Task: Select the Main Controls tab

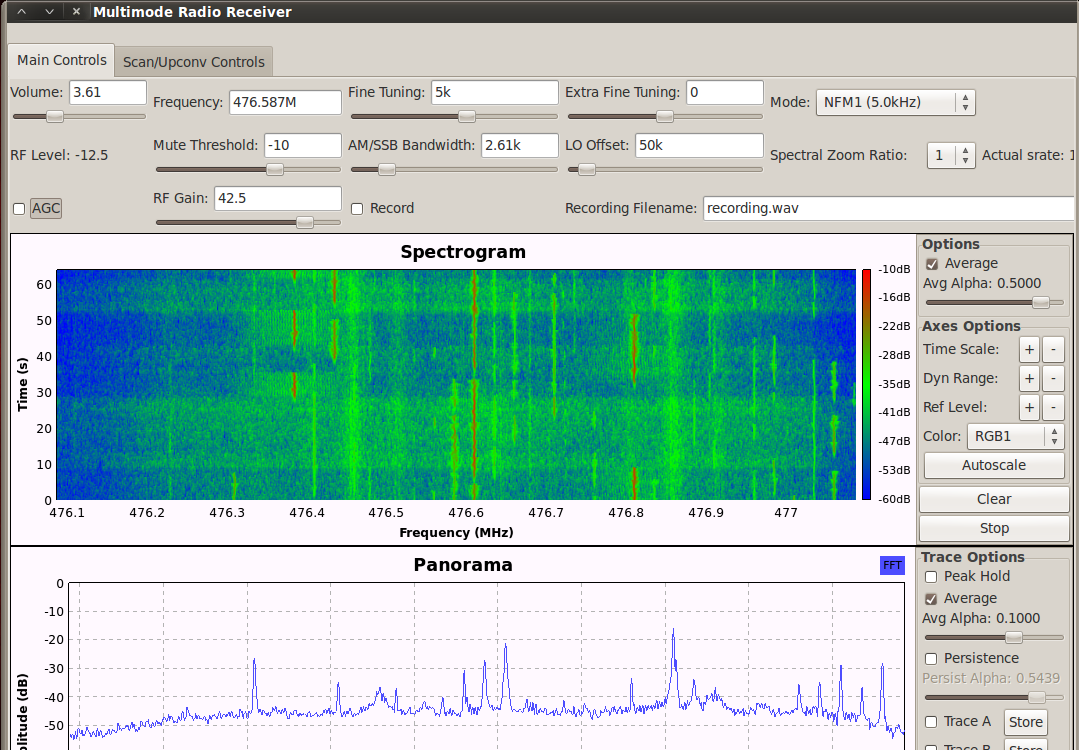Action: pos(61,61)
